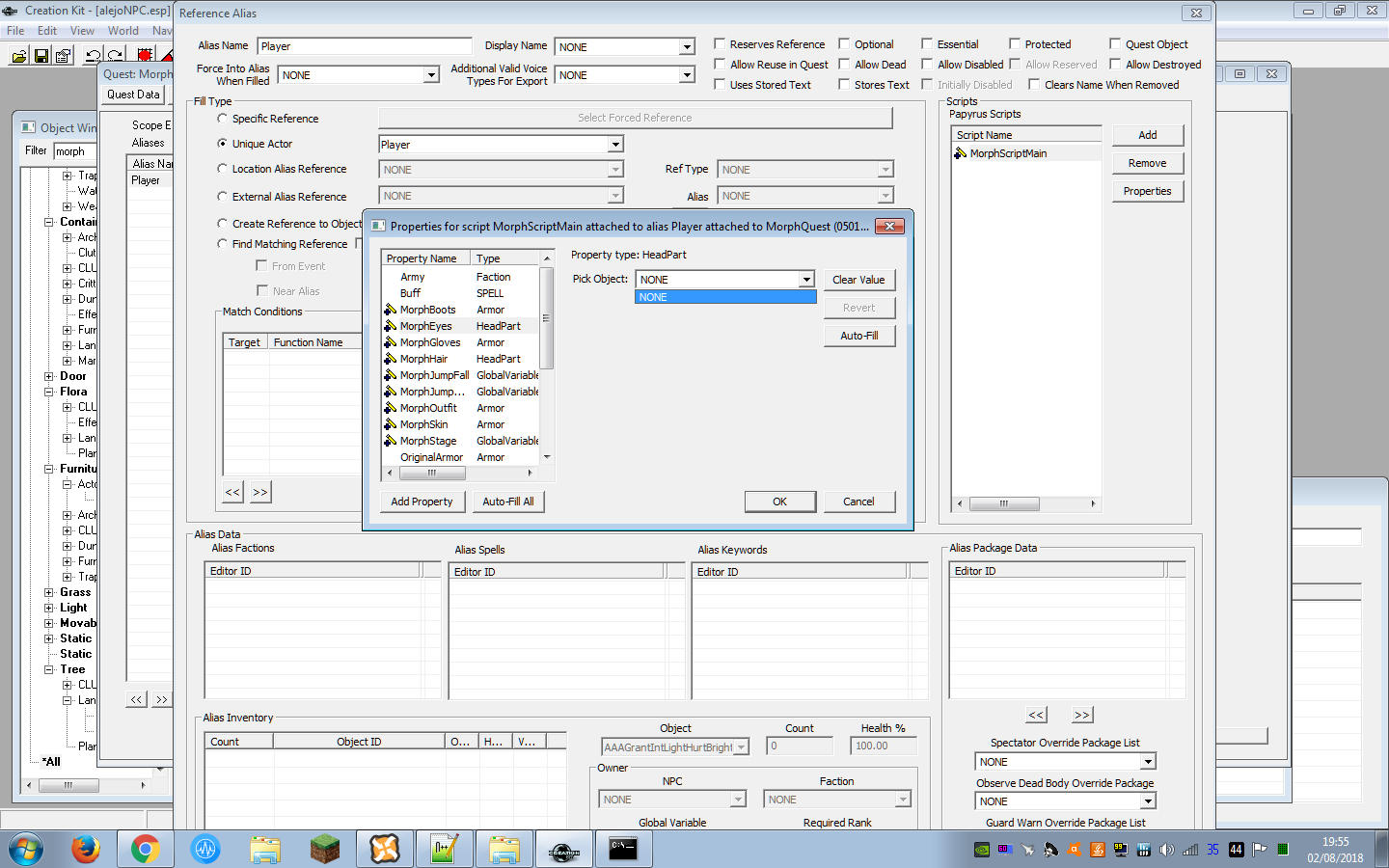
Task: Click the Auto-Fill button
Action: point(858,336)
